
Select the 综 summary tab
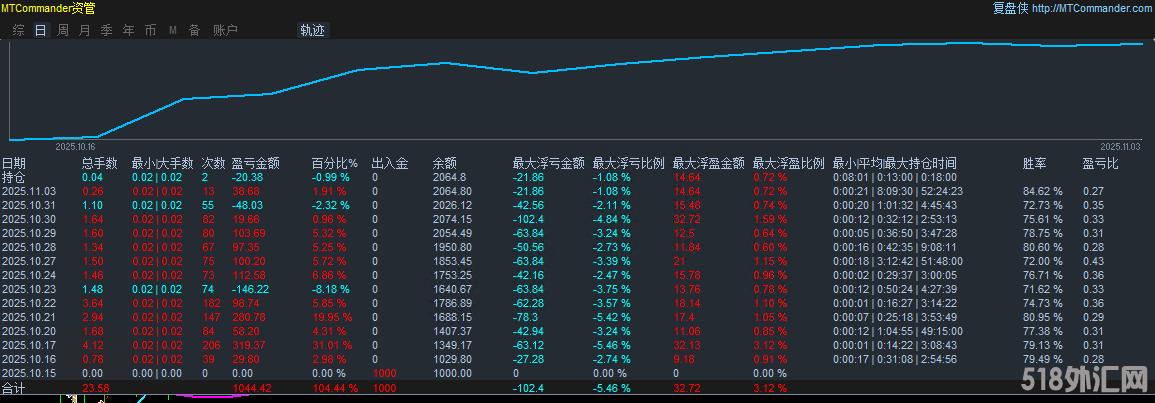click(18, 30)
